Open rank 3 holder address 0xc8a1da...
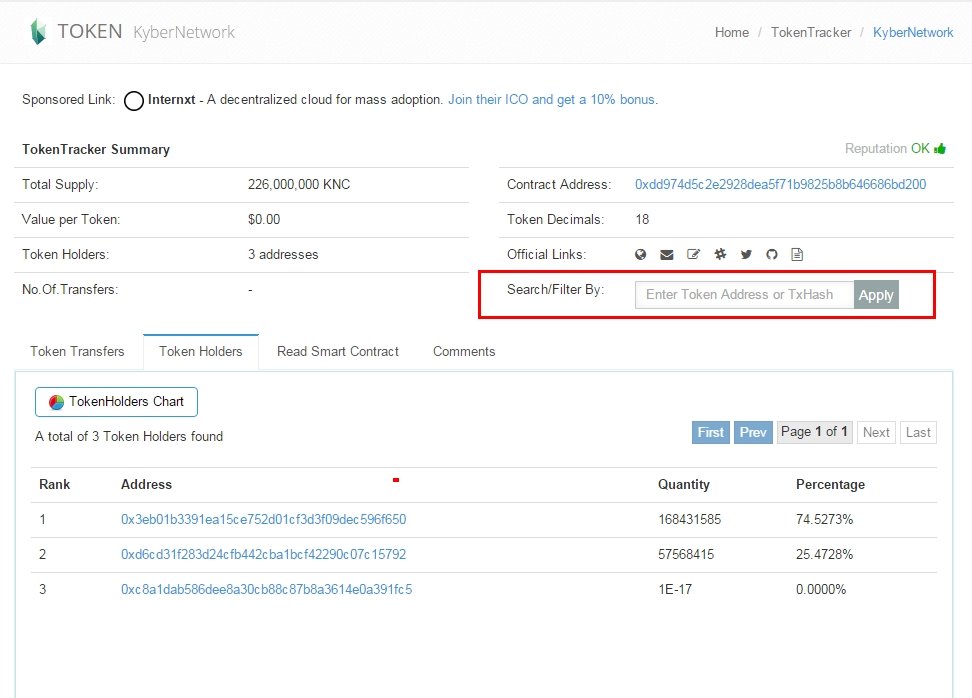This screenshot has width=972, height=698. (x=267, y=589)
